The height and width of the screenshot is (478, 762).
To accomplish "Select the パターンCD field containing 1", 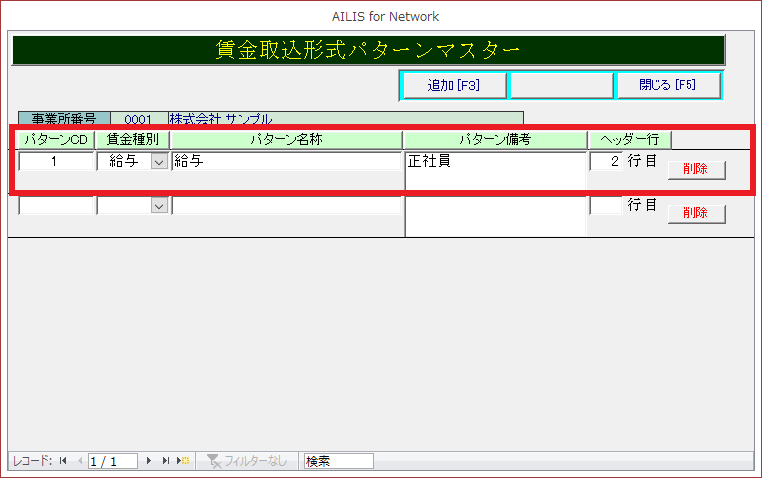I will tap(55, 162).
